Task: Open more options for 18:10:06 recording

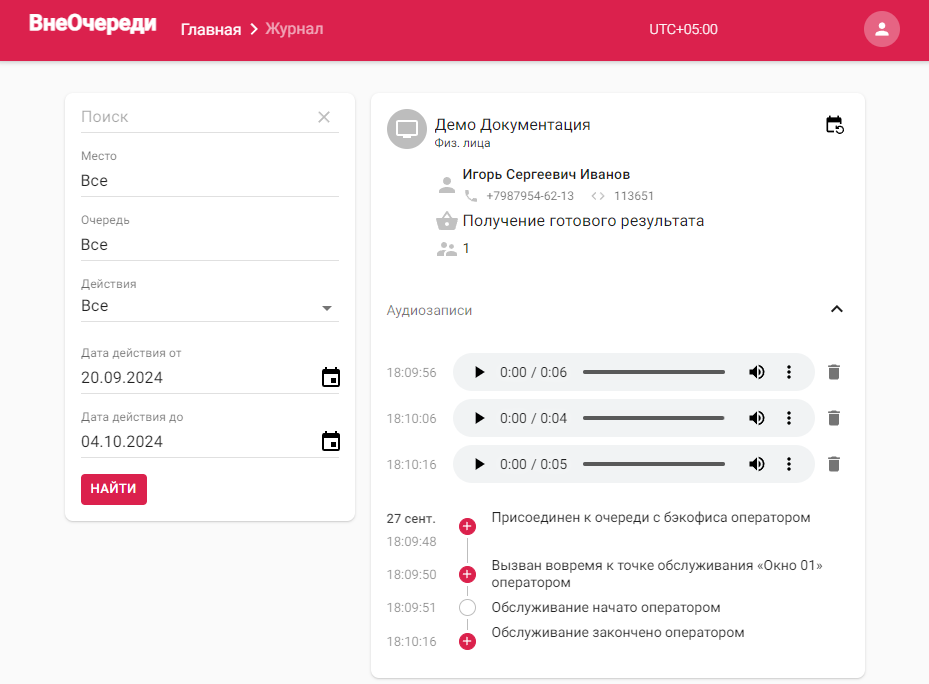Action: click(x=789, y=418)
